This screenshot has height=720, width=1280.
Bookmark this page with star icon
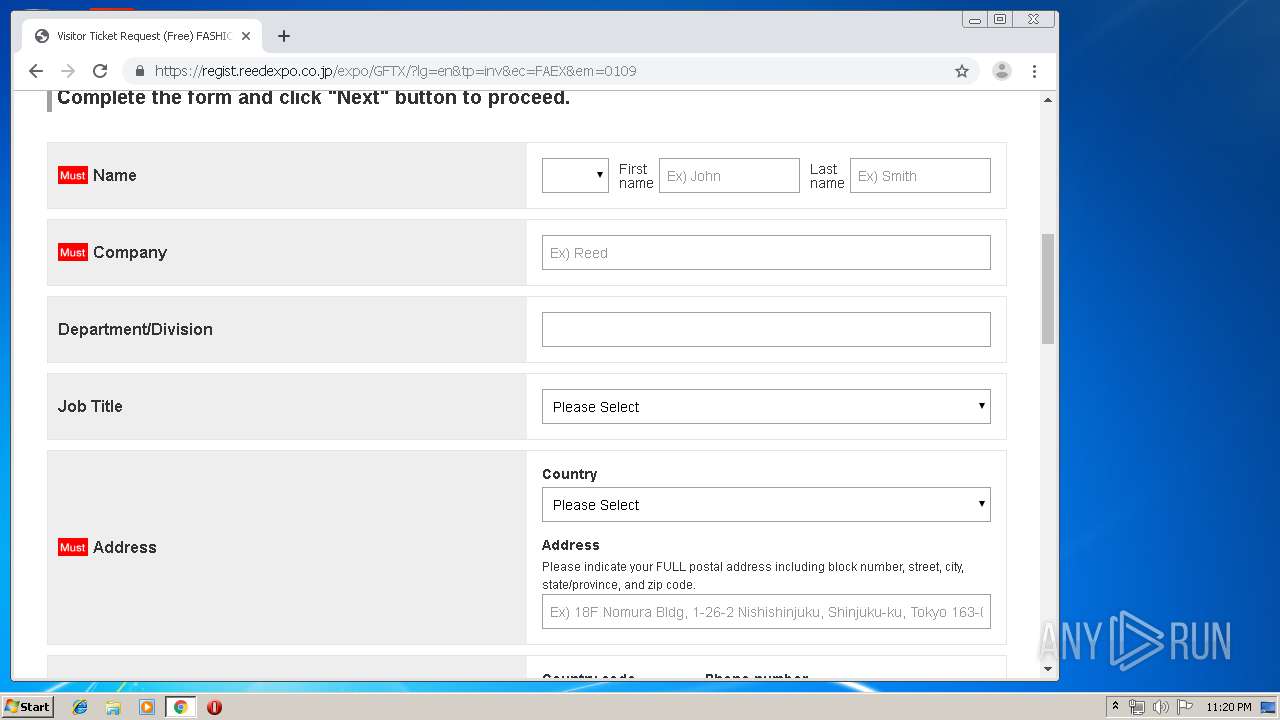point(962,71)
